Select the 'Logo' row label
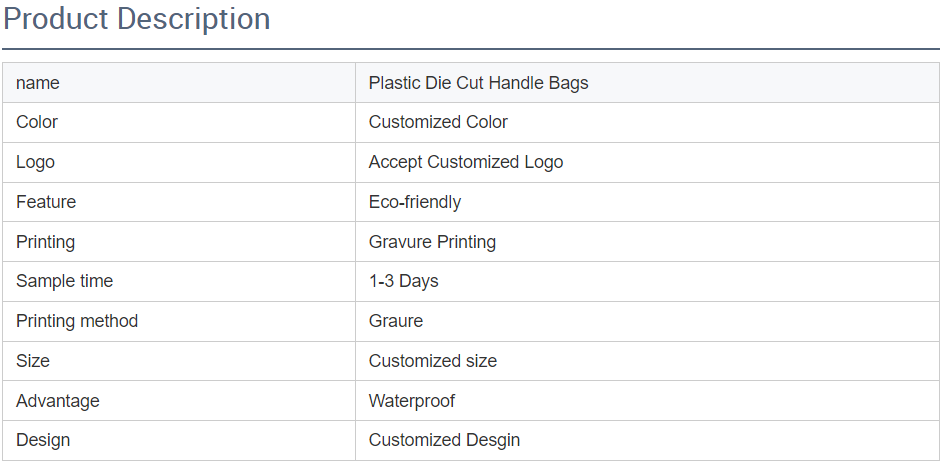Screen dimensions: 942x462 point(35,162)
